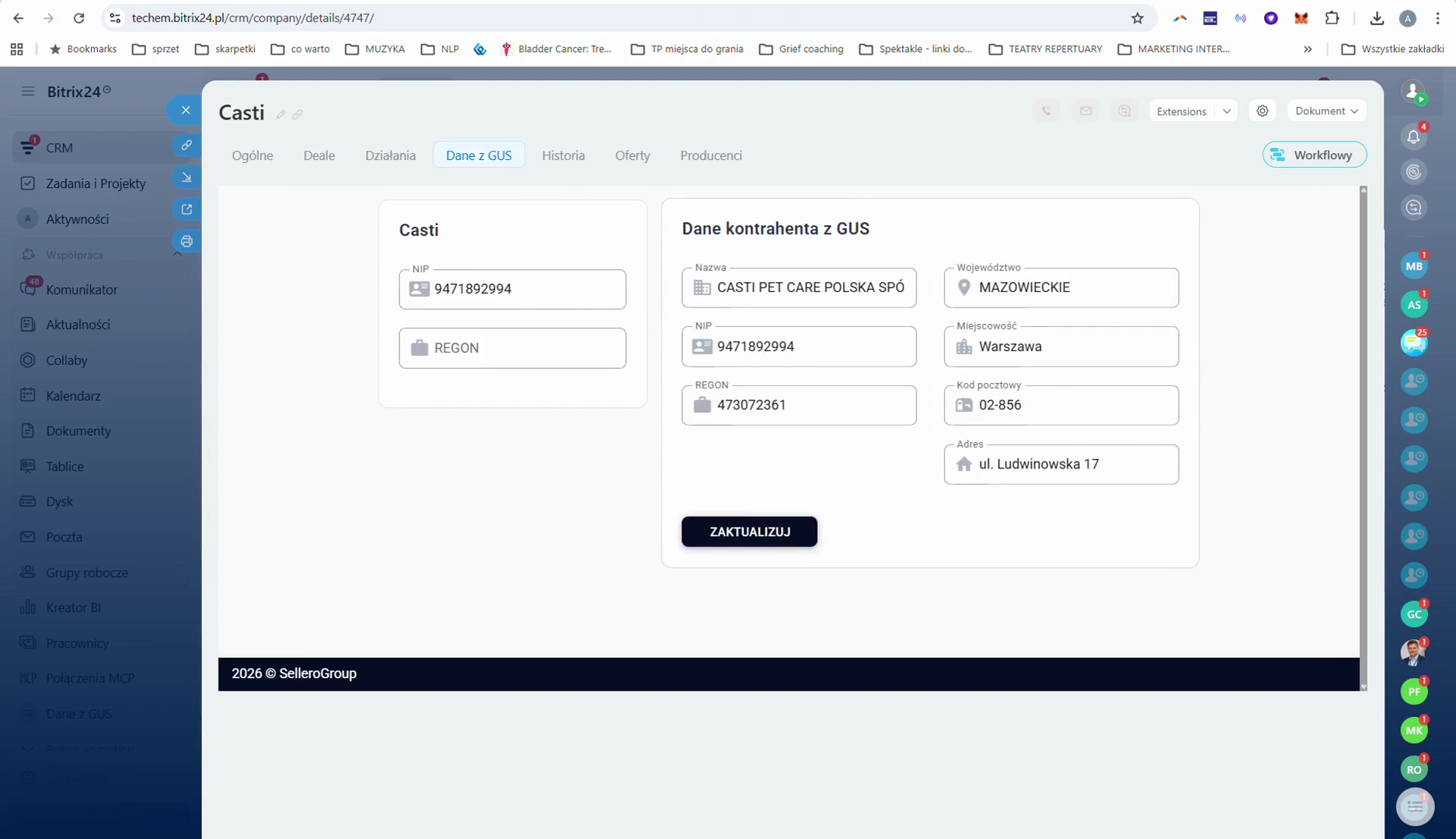Select the Dane z GUS tab
The height and width of the screenshot is (839, 1456).
point(479,155)
